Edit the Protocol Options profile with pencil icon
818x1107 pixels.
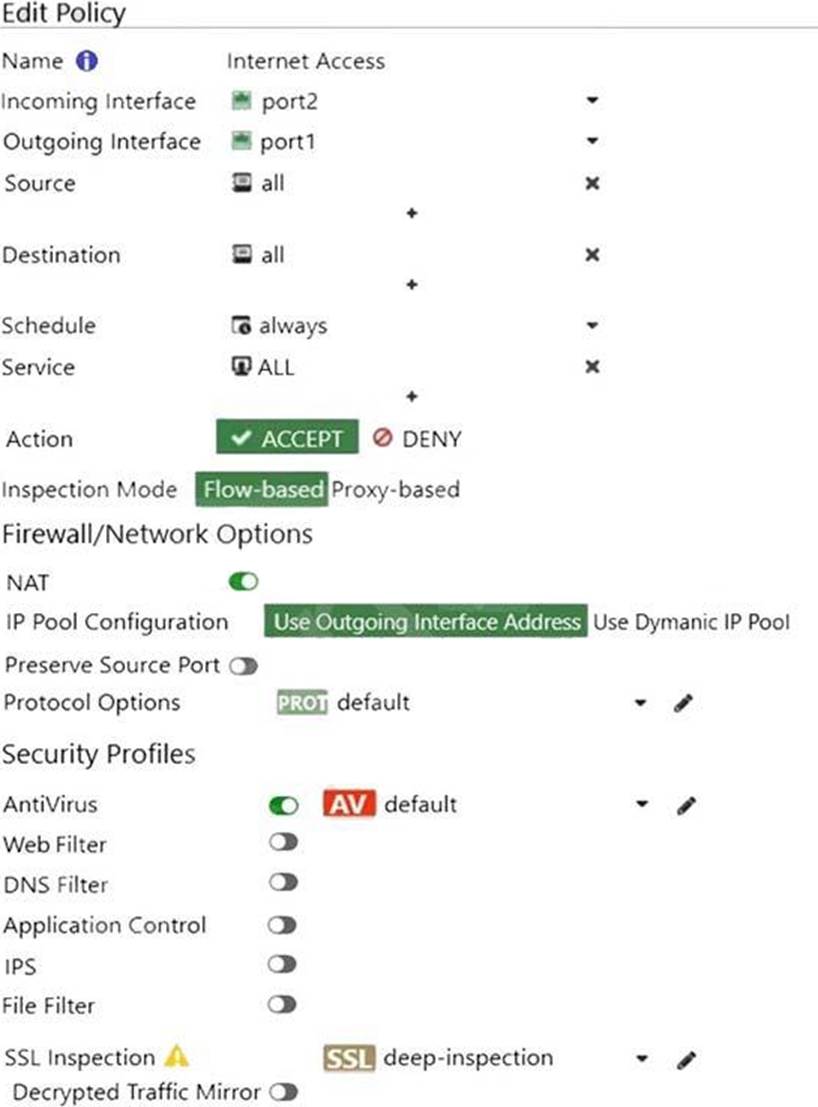tap(684, 703)
